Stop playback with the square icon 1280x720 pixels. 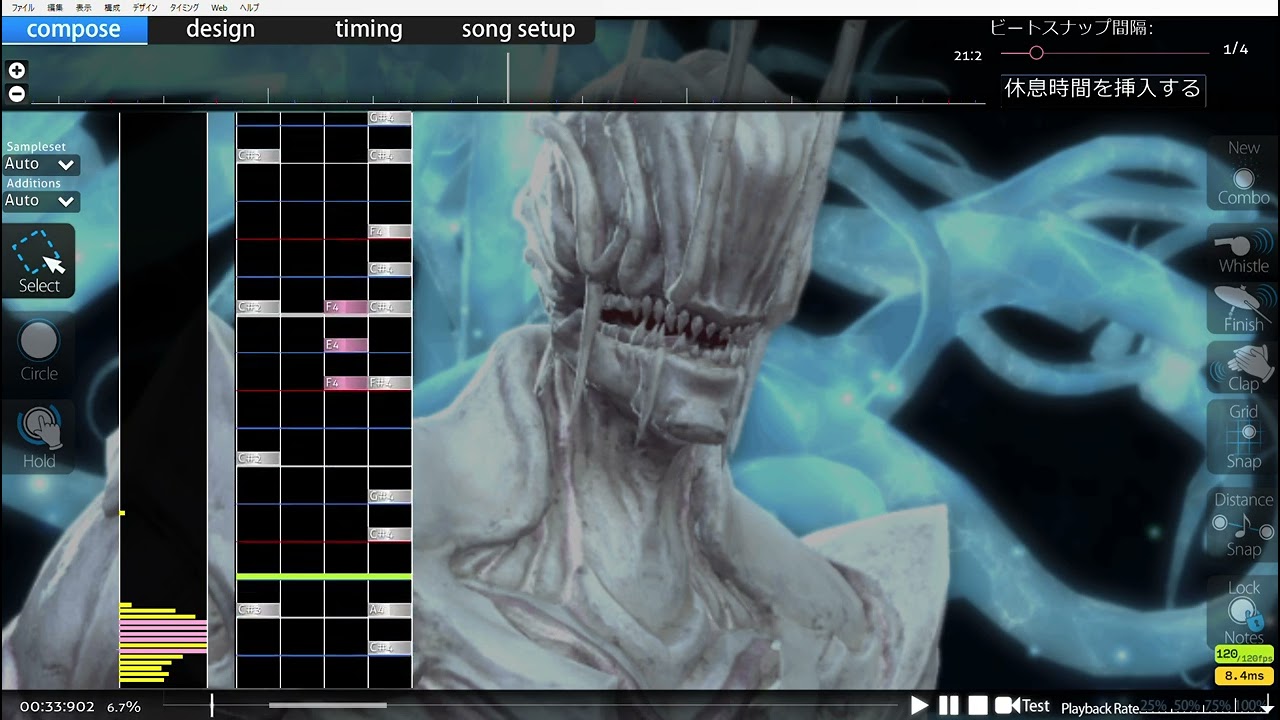click(978, 705)
